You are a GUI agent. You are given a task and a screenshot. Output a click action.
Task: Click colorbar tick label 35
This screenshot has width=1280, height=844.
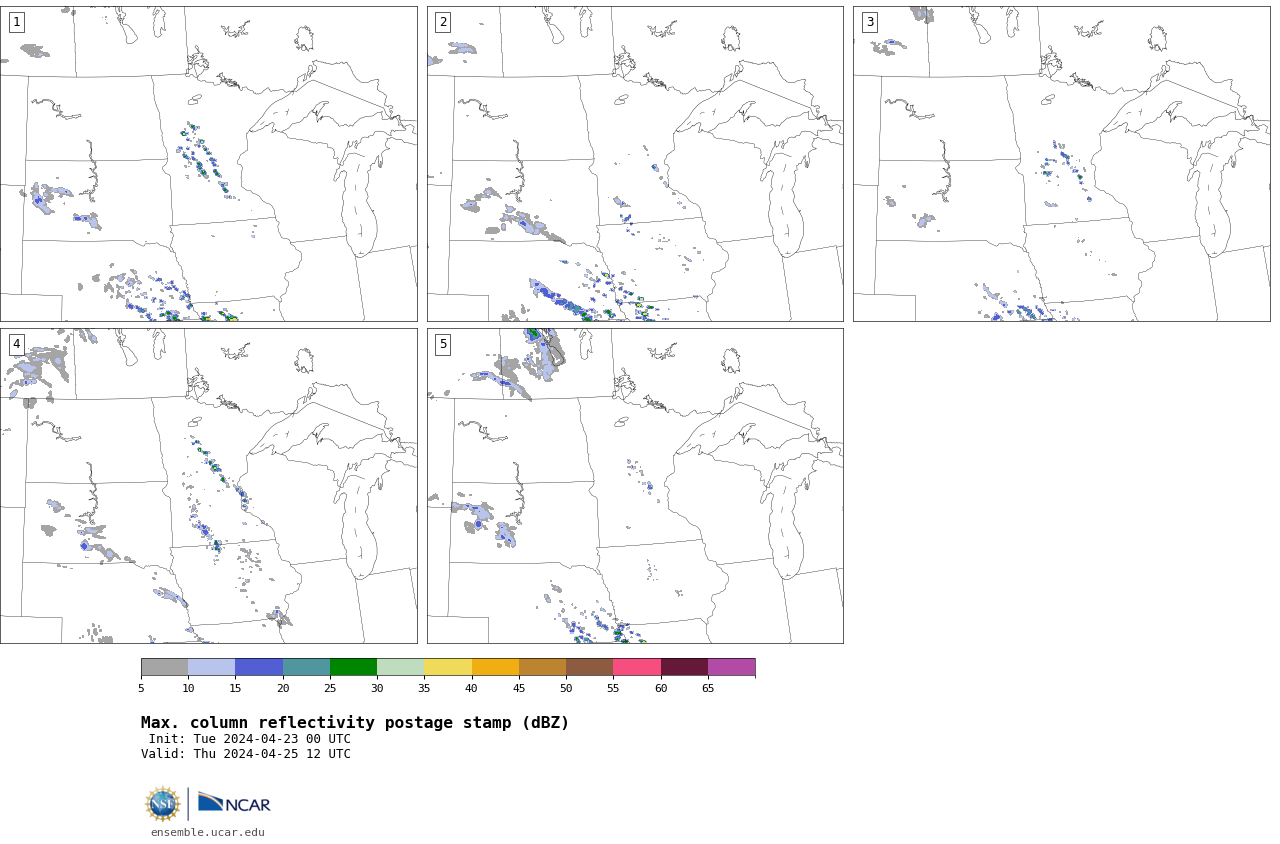pos(424,688)
